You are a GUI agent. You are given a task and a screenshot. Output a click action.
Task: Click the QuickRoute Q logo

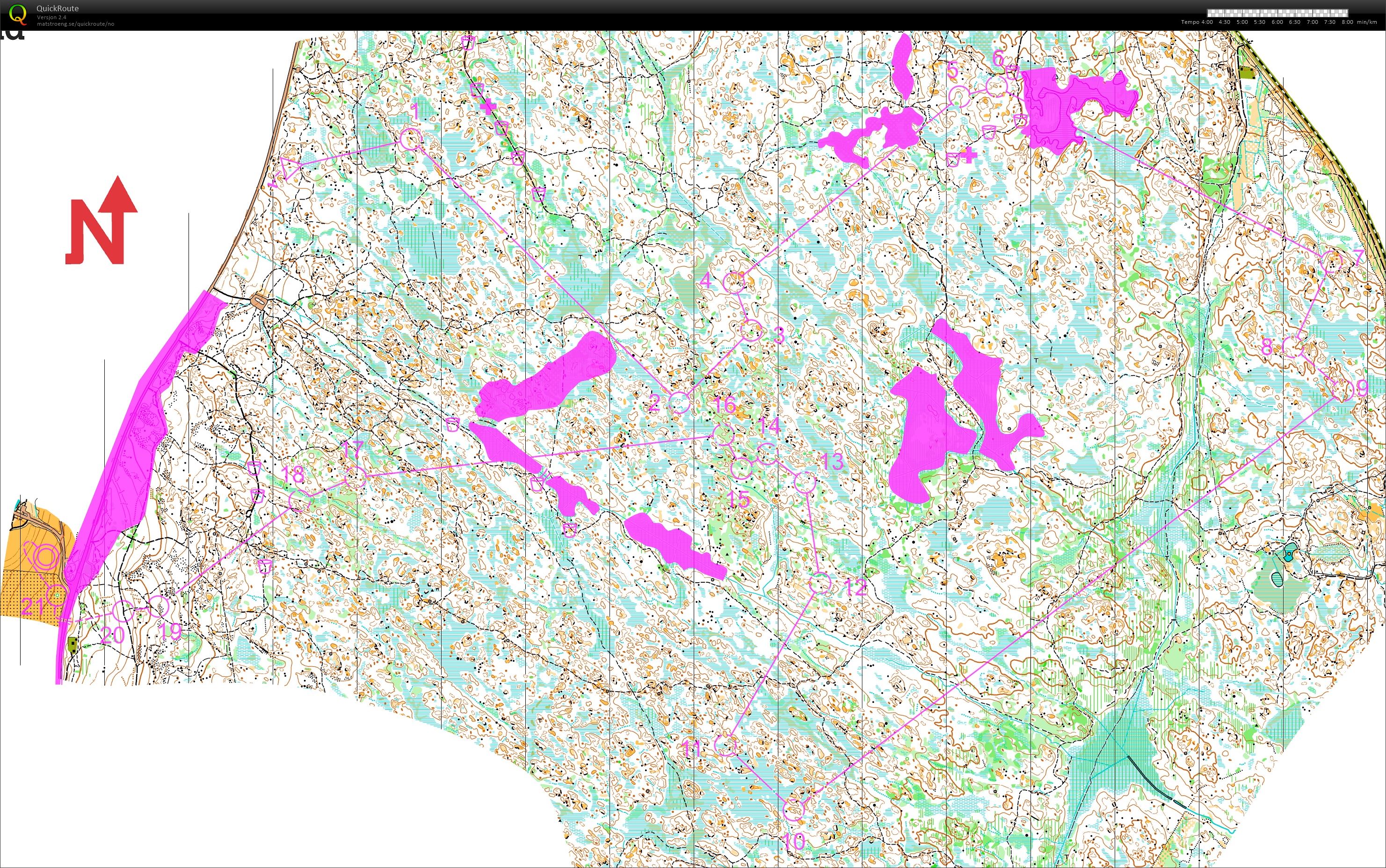coord(18,14)
